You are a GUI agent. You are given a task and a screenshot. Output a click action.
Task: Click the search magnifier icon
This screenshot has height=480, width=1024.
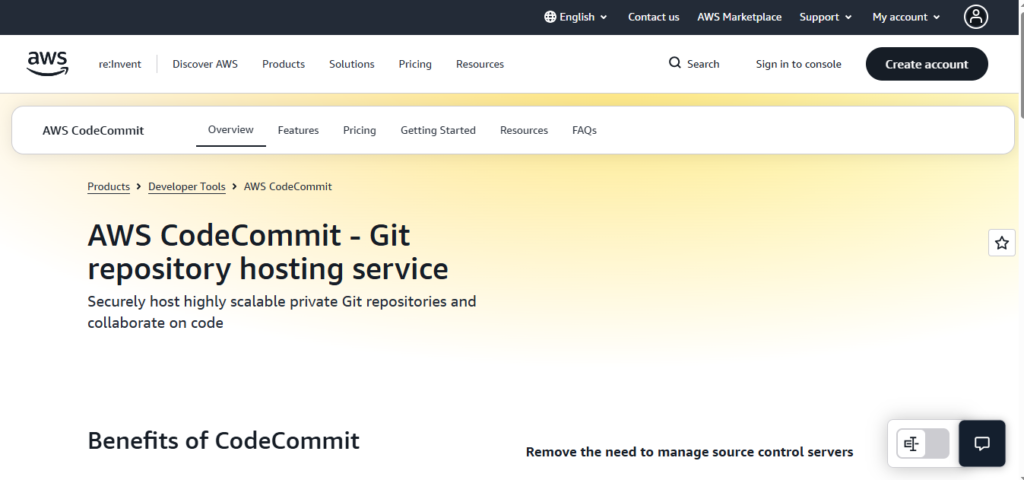675,63
